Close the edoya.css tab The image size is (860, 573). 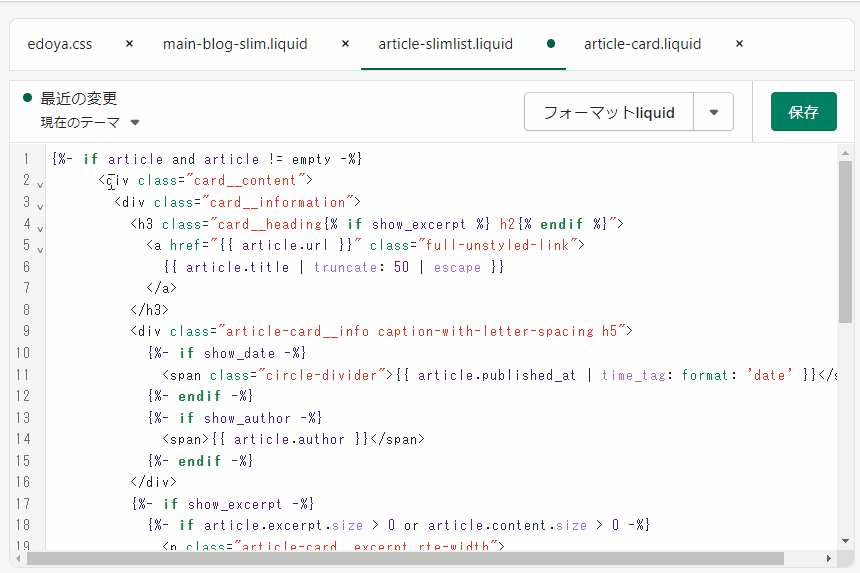click(x=129, y=44)
